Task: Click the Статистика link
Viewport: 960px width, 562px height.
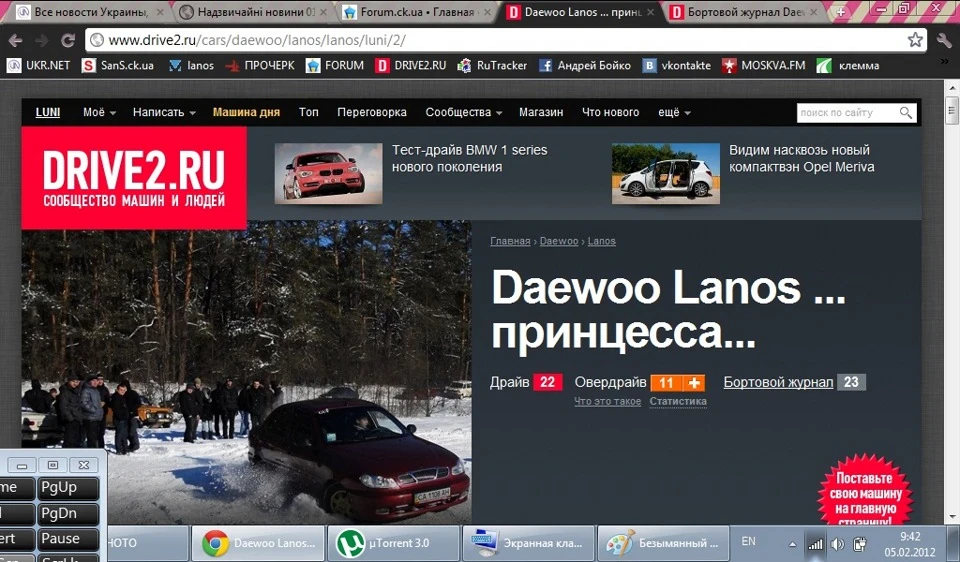Action: point(678,402)
